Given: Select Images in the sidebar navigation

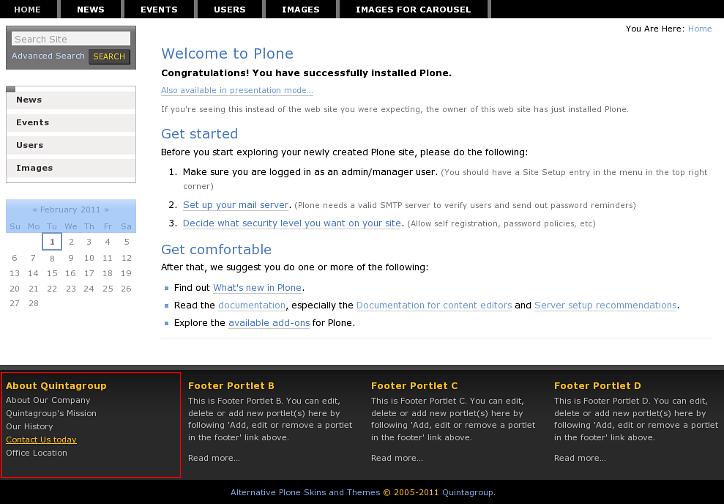Looking at the screenshot, I should (71, 168).
